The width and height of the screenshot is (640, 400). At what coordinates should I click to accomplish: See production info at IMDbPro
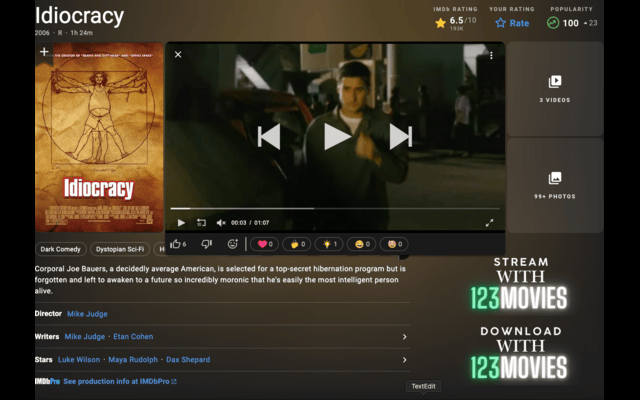pyautogui.click(x=120, y=381)
